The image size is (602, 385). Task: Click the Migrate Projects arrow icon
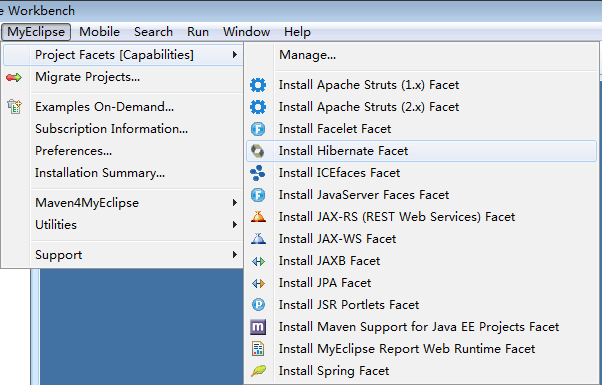(x=14, y=77)
